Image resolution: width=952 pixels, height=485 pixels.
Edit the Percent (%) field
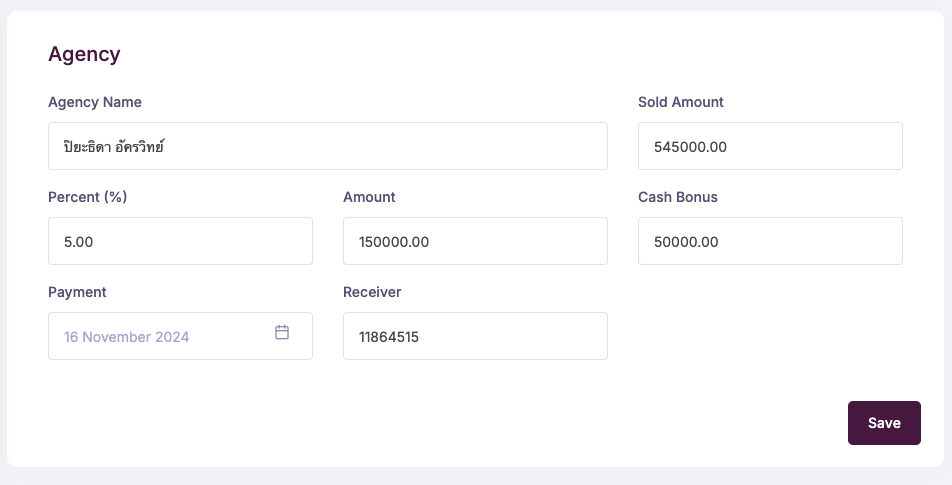point(180,241)
